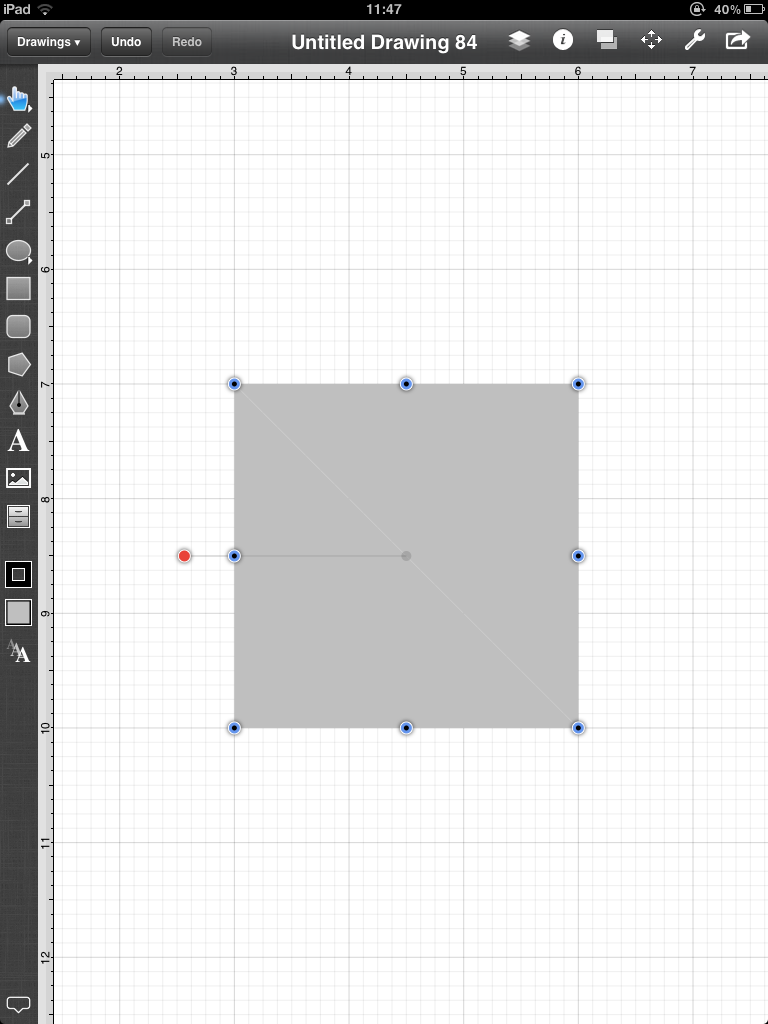The height and width of the screenshot is (1024, 768).
Task: Select the hand selection tool
Action: [x=18, y=99]
